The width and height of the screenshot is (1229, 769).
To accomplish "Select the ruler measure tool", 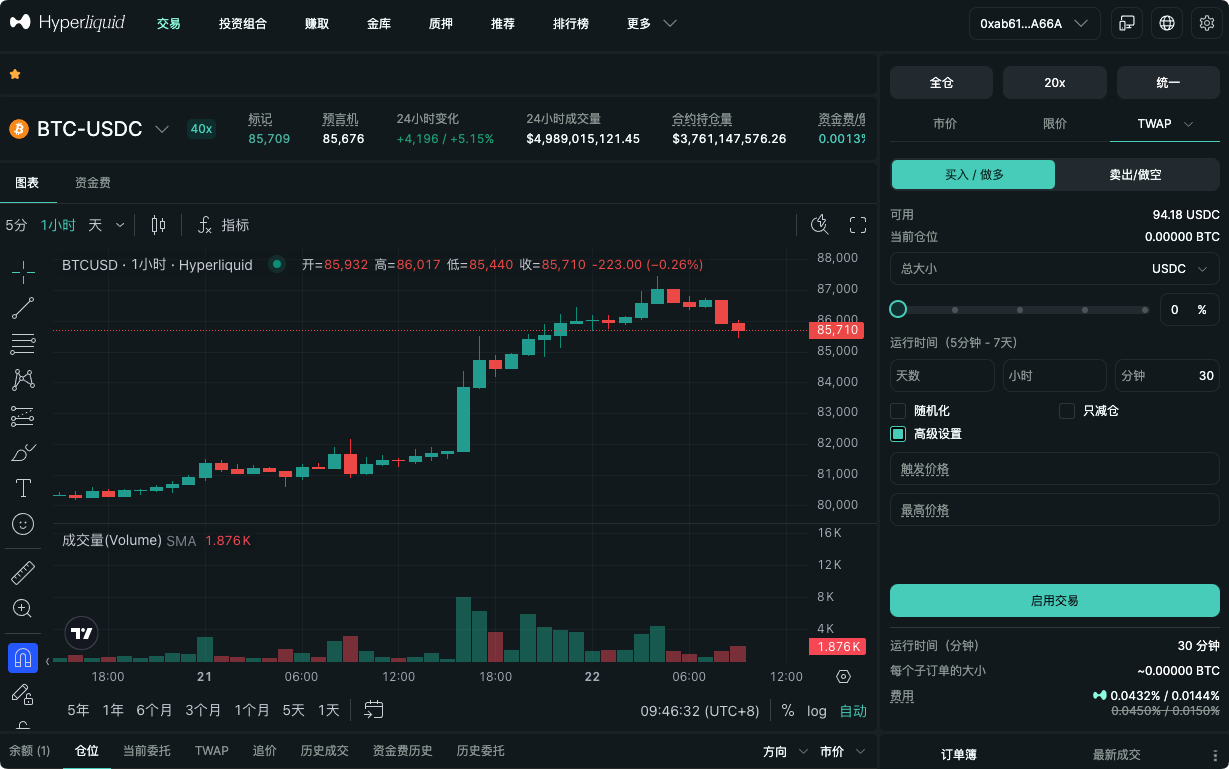I will (23, 573).
